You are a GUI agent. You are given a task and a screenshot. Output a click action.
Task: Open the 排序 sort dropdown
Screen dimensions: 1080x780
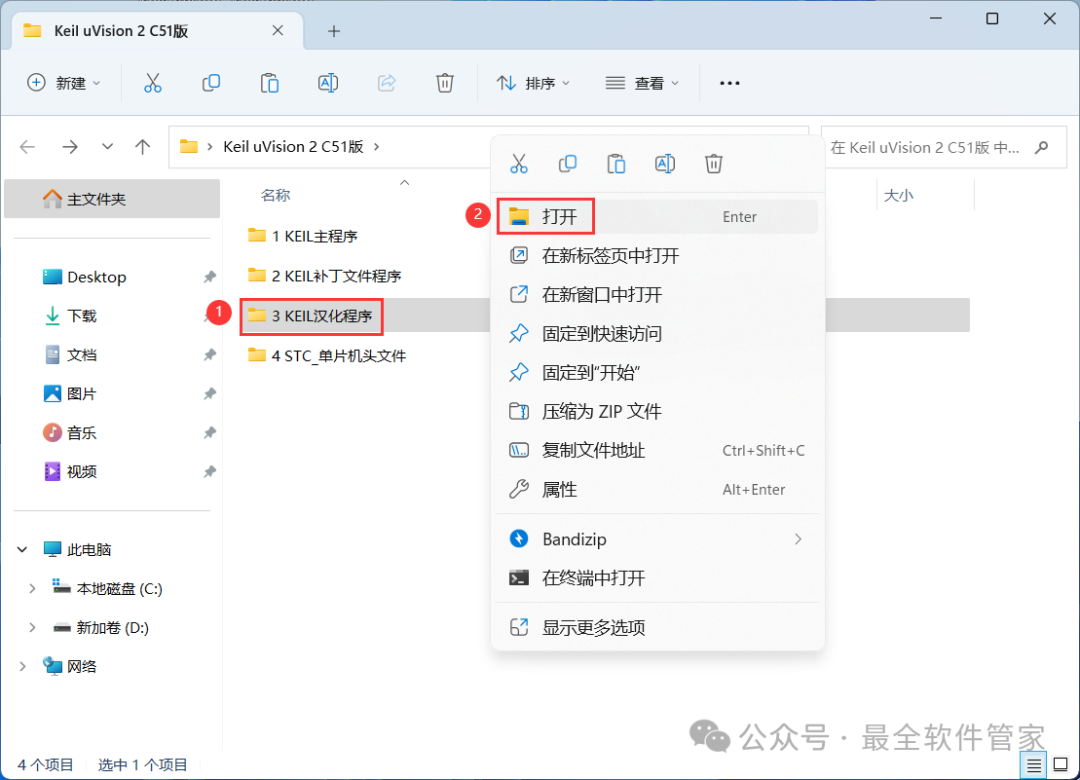coord(533,83)
